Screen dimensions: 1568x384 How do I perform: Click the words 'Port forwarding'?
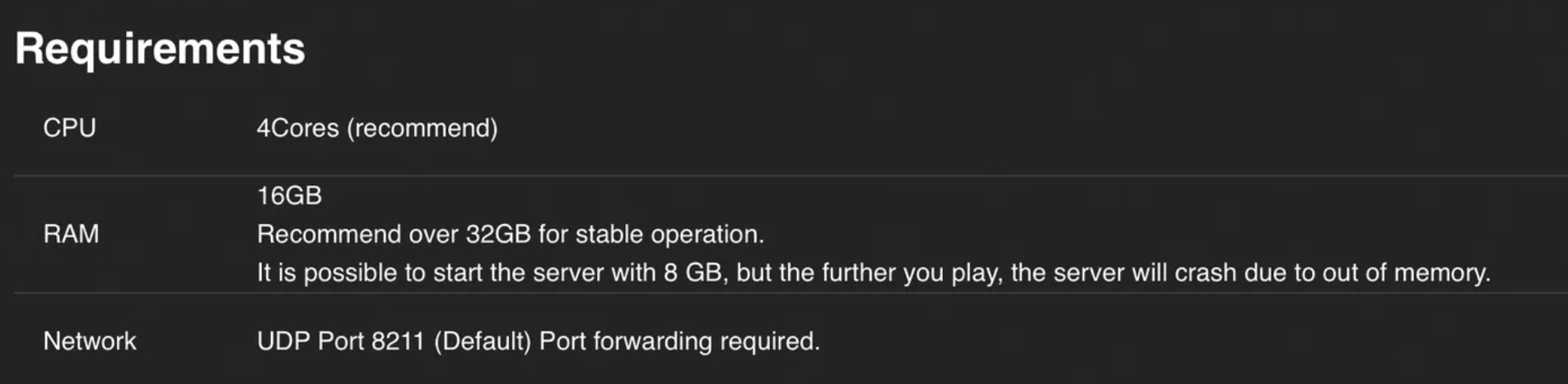point(626,341)
